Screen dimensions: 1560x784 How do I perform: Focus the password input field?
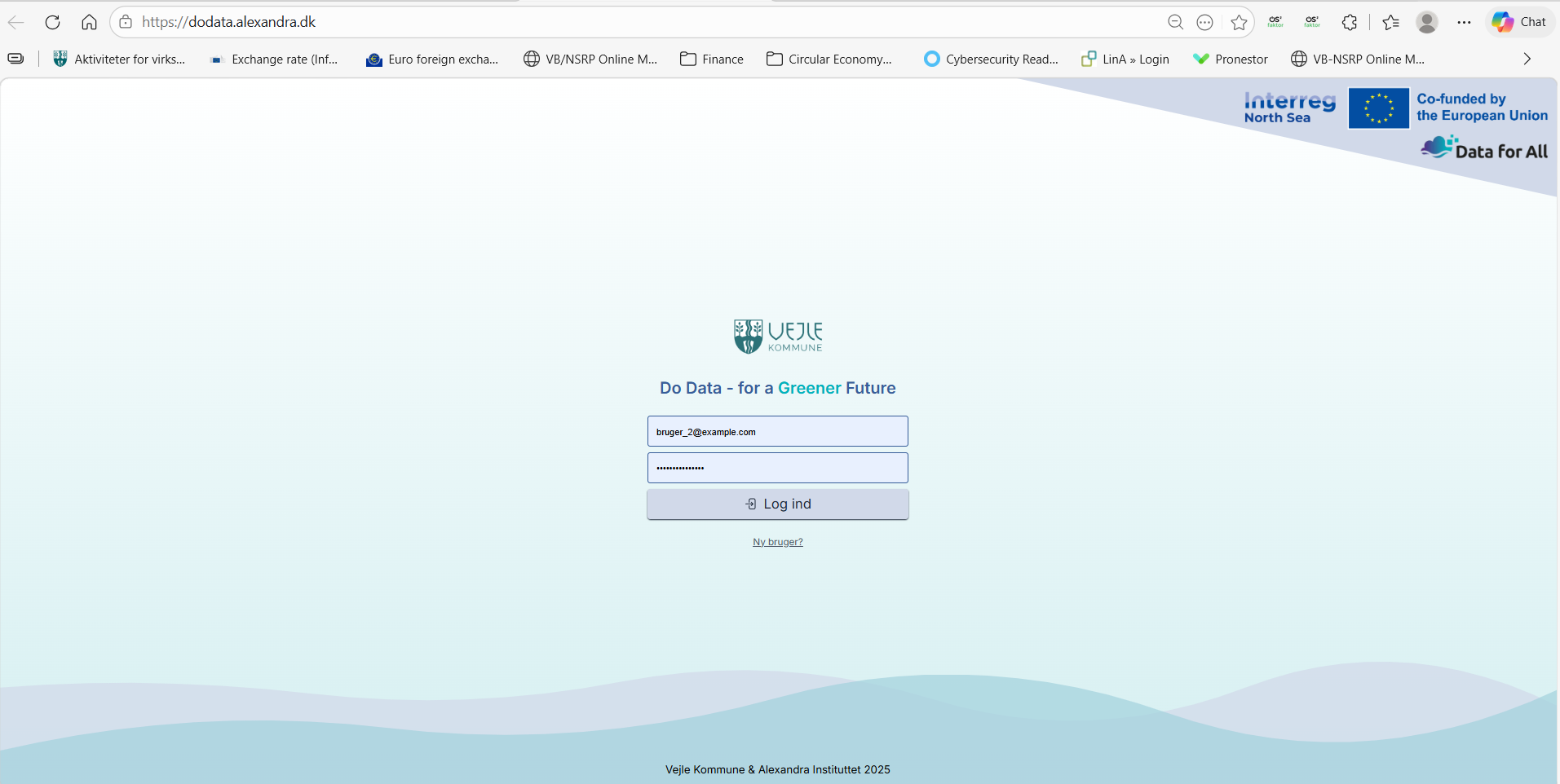(777, 468)
